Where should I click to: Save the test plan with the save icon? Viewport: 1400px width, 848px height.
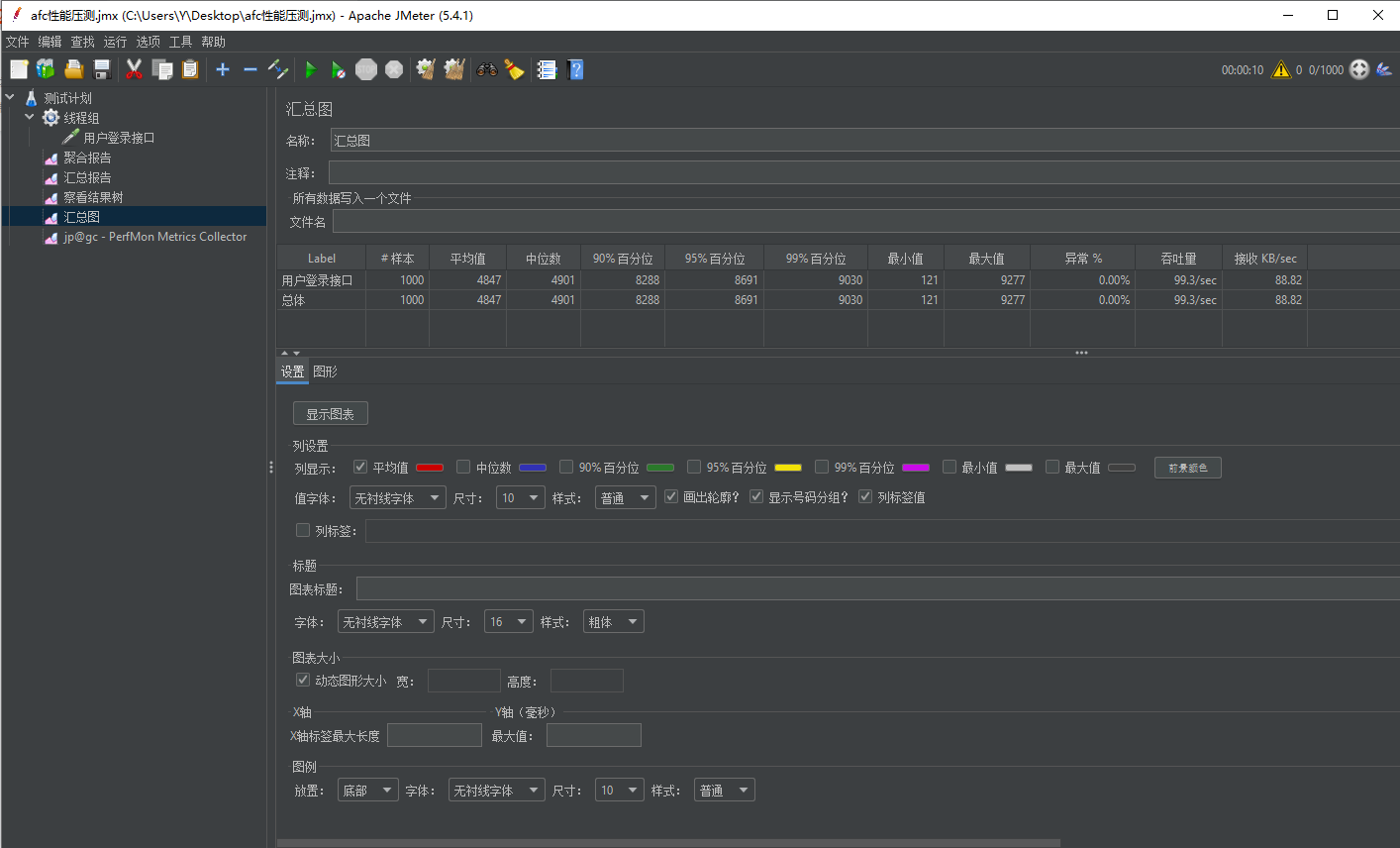click(x=102, y=69)
